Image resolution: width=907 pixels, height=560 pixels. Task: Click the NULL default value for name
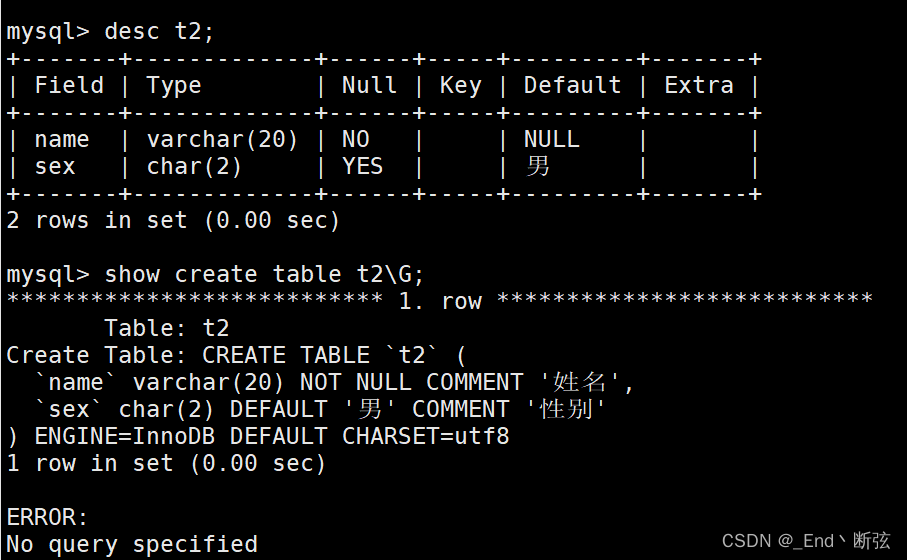coord(551,140)
